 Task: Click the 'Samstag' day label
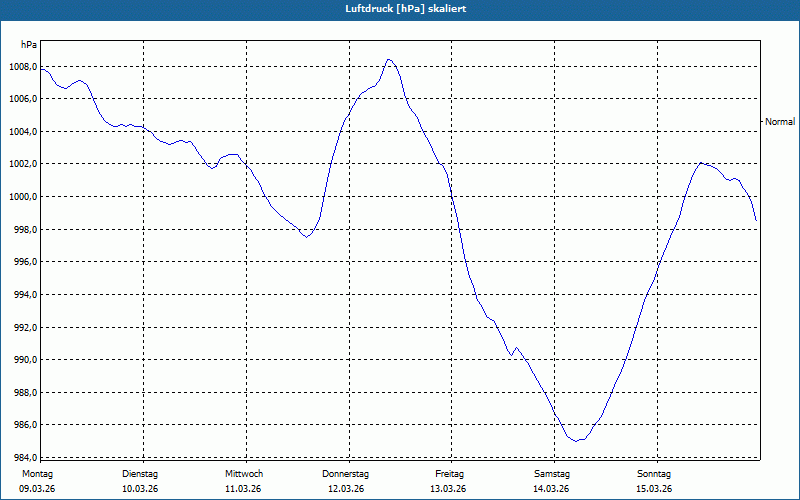pyautogui.click(x=552, y=474)
